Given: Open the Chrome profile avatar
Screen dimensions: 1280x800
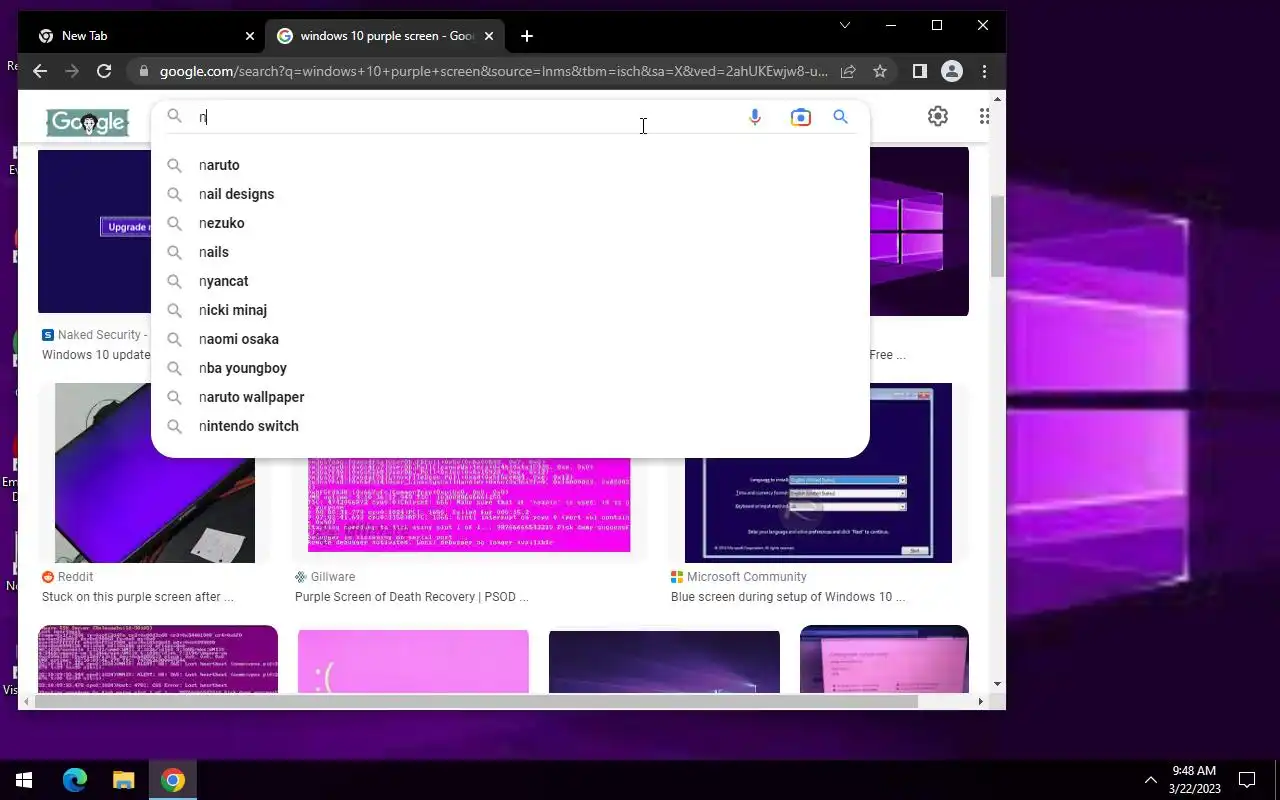Looking at the screenshot, I should [952, 71].
